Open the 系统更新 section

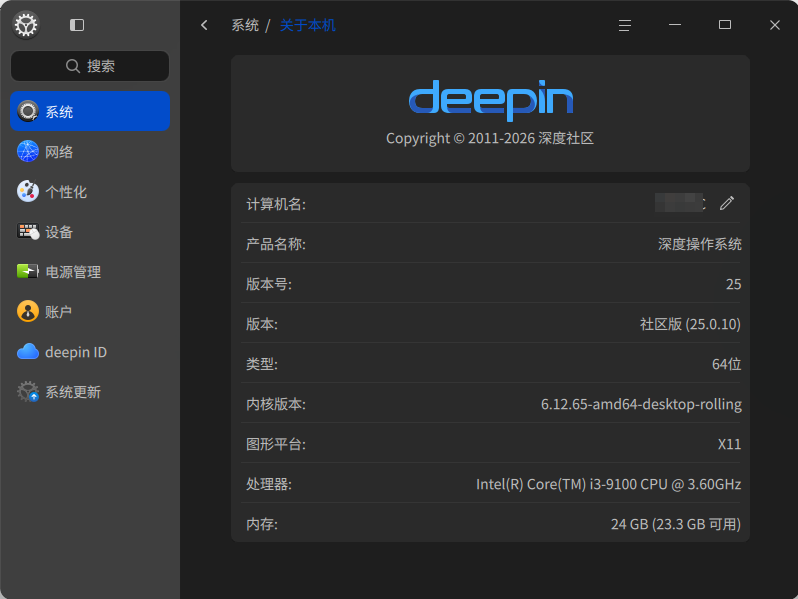[x=90, y=391]
